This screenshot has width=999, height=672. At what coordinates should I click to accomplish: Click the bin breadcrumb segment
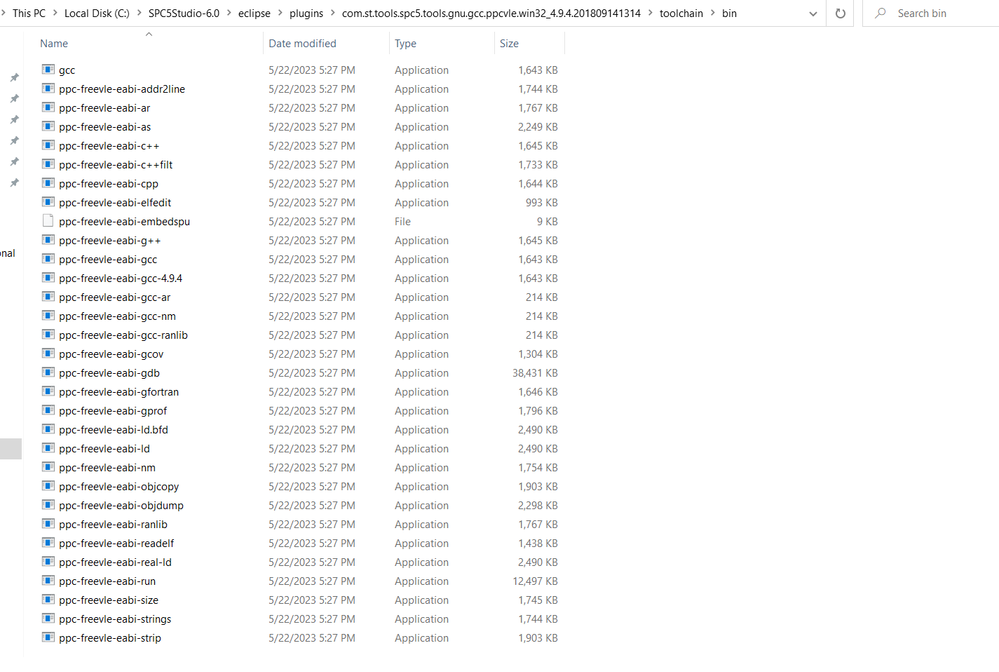coord(729,13)
